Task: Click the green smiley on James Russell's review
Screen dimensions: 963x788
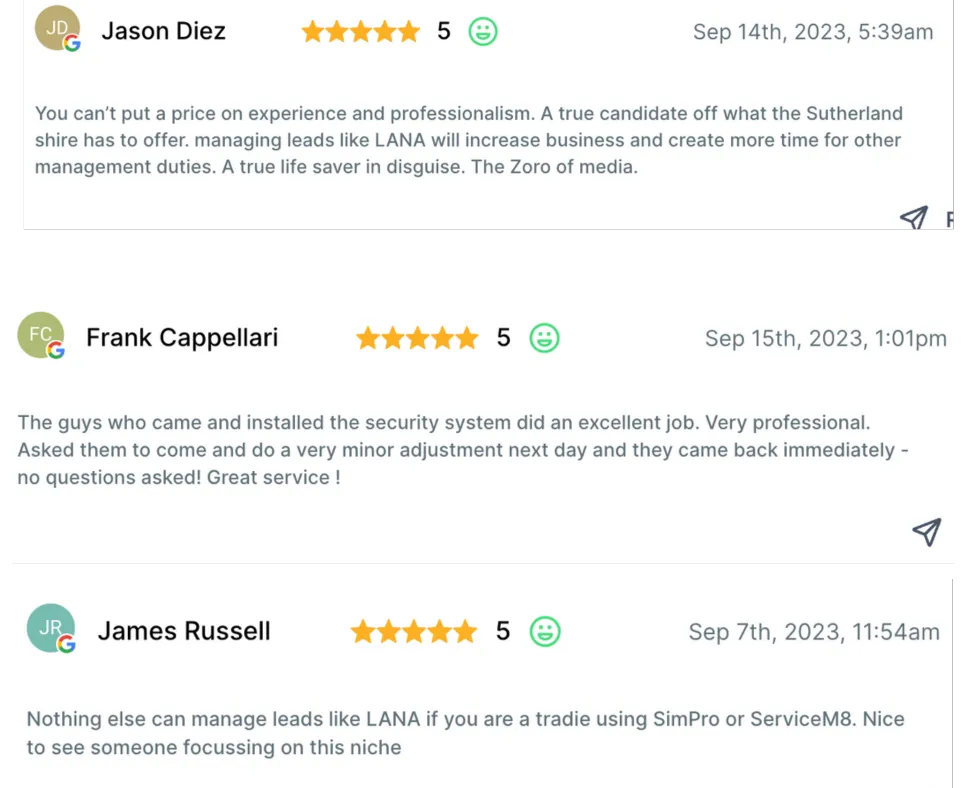Action: point(545,631)
